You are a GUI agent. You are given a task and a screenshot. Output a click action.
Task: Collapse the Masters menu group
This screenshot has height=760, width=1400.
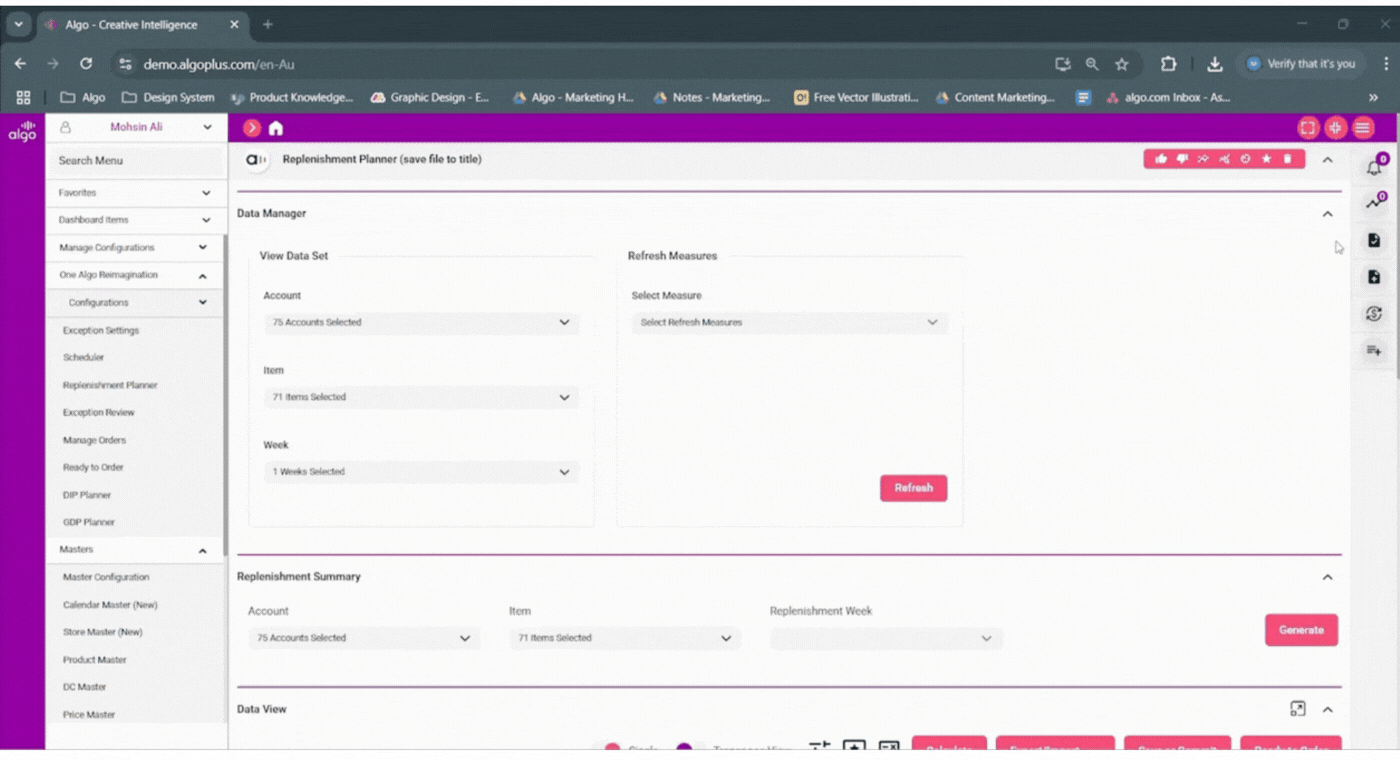135,550
